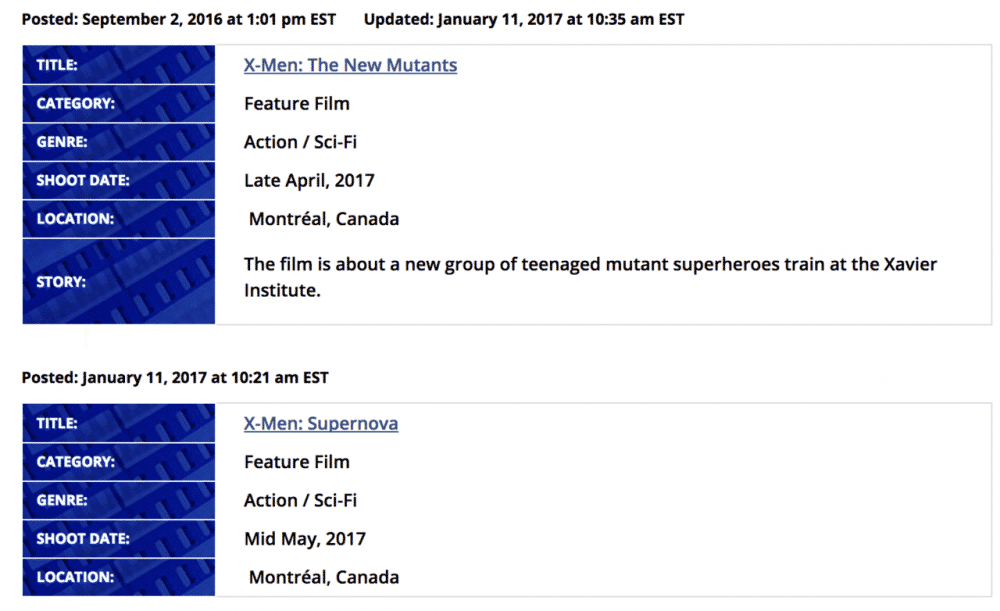1000x611 pixels.
Task: Click Montréal, Canada in the Supernova table
Action: coord(323,577)
